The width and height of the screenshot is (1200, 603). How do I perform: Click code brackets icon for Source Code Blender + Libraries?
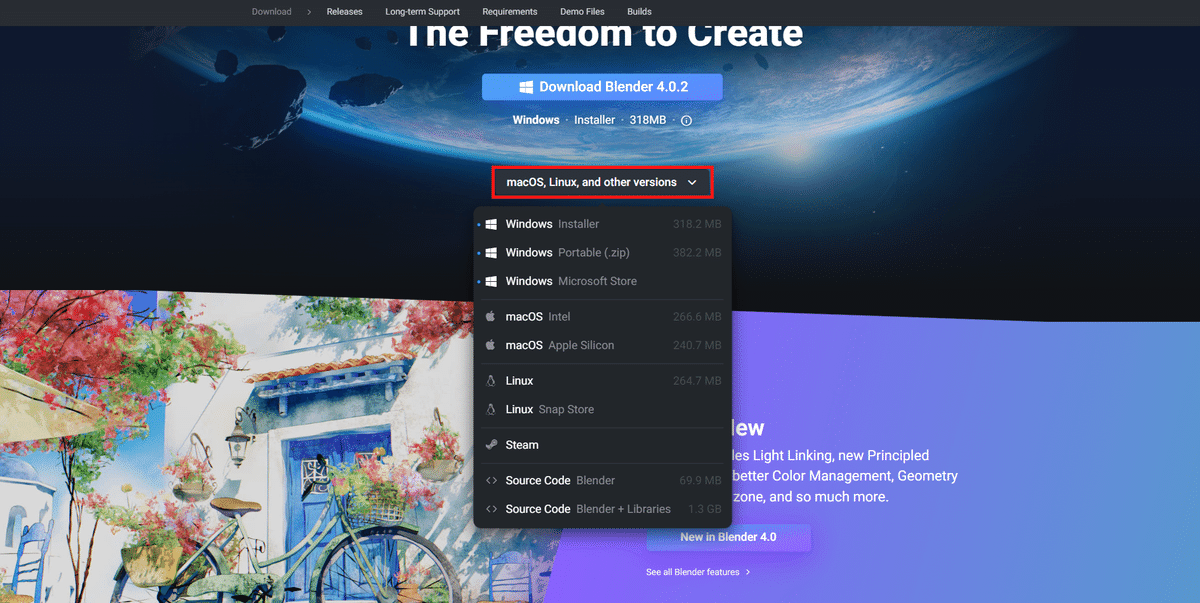point(491,509)
